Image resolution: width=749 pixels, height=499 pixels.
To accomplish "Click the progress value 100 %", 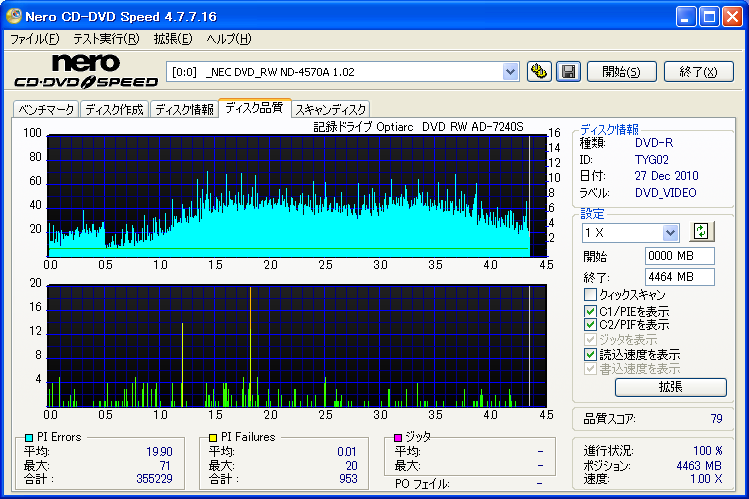I will click(x=708, y=451).
